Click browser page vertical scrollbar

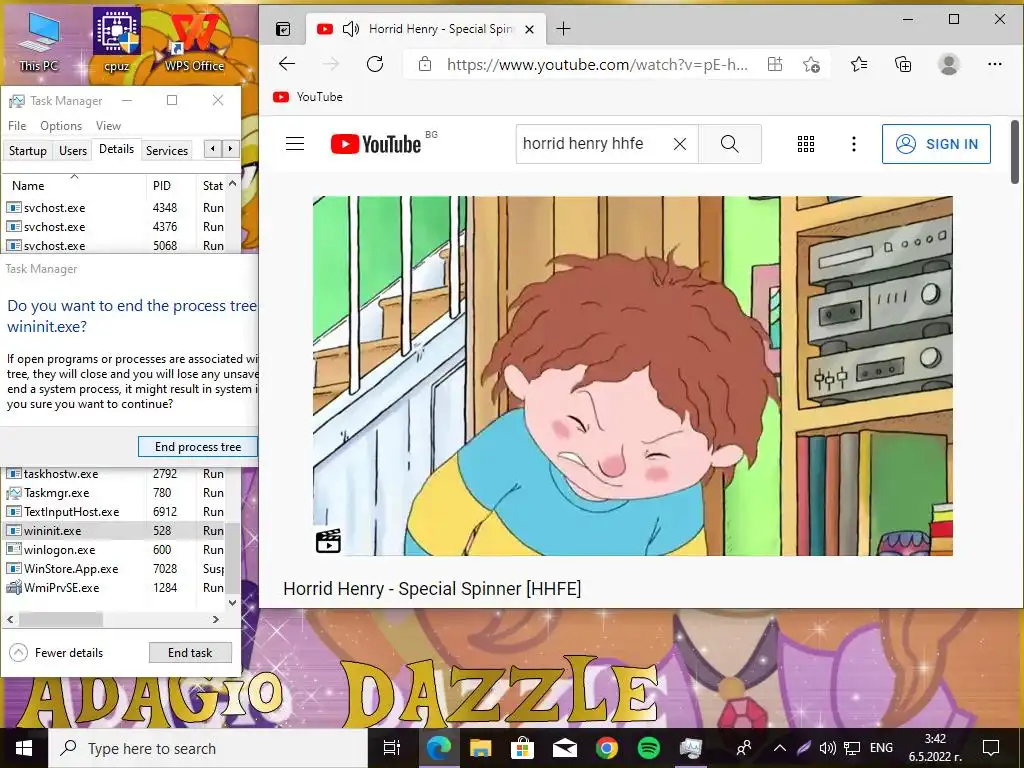click(x=1015, y=152)
